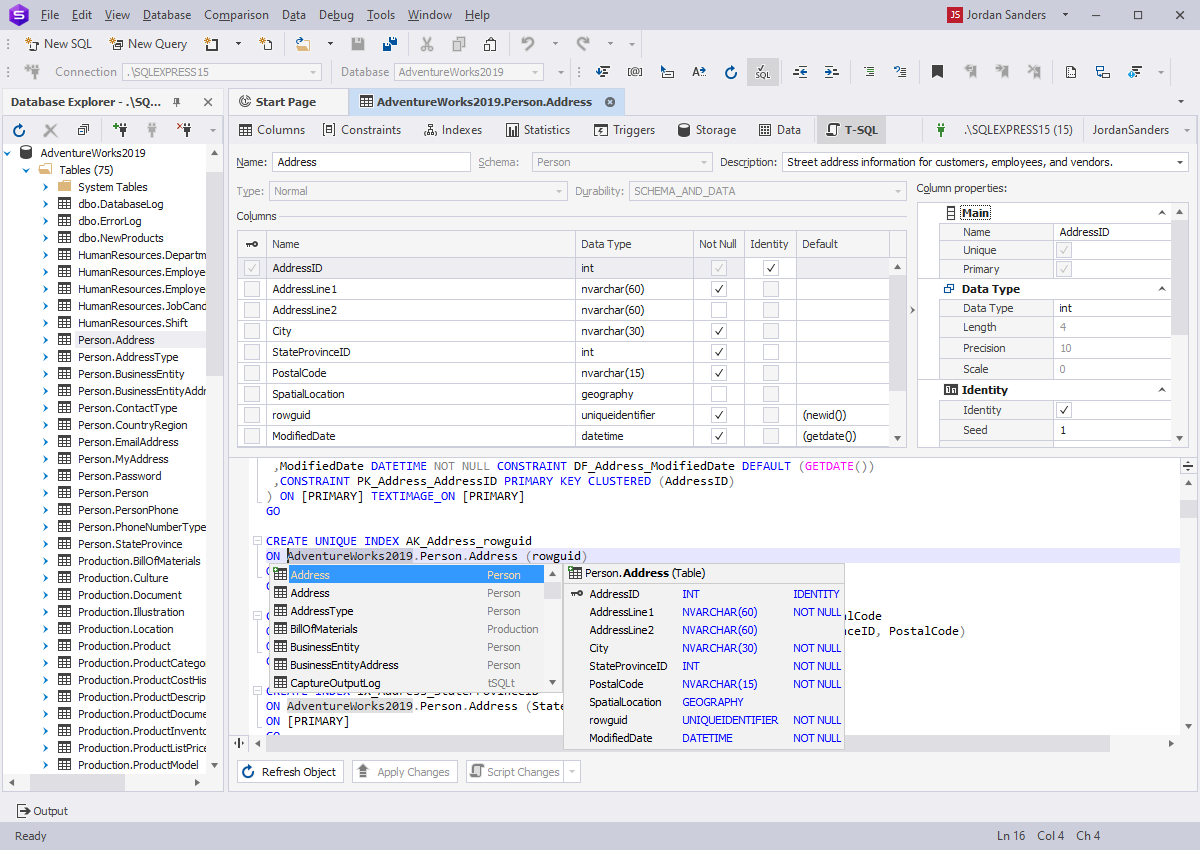The image size is (1200, 850).
Task: Click the Refresh icon in Database Explorer
Action: coord(19,130)
